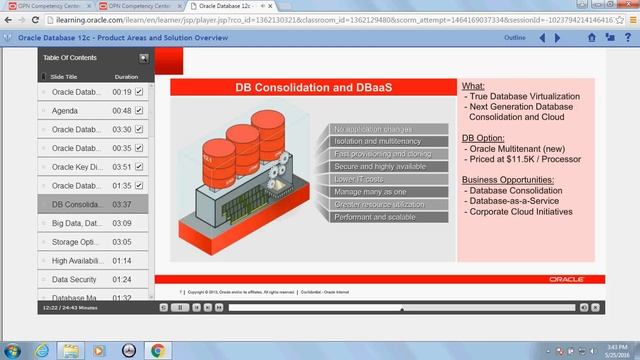Viewport: 640px width, 360px height.
Task: Click the DB Consolidation and DBaaS heading
Action: click(313, 87)
